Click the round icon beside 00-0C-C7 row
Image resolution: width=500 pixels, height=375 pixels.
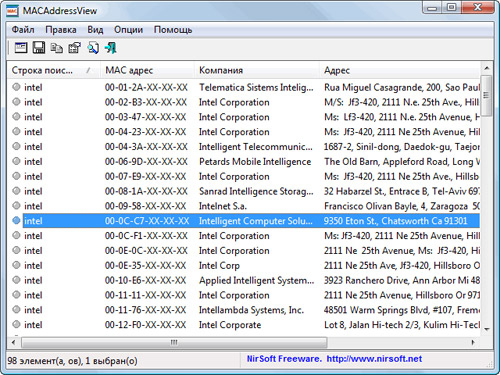pyautogui.click(x=16, y=221)
